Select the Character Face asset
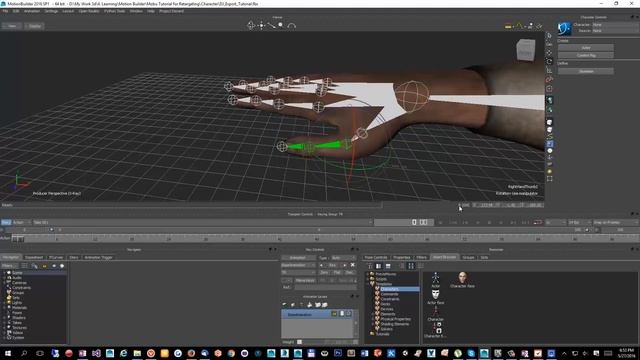640x360 pixels. point(462,280)
